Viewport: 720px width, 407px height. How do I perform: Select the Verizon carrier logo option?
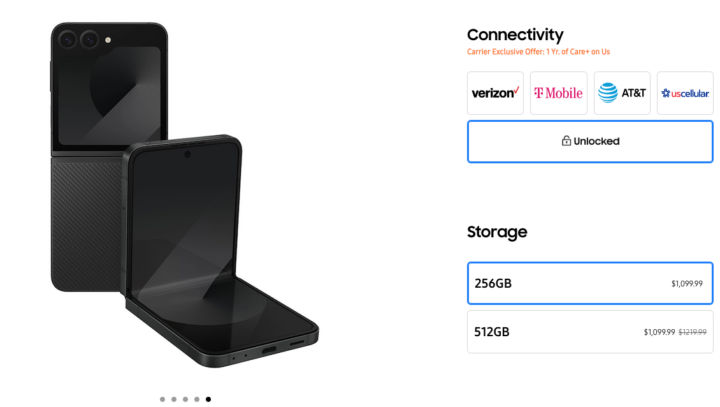coord(495,93)
